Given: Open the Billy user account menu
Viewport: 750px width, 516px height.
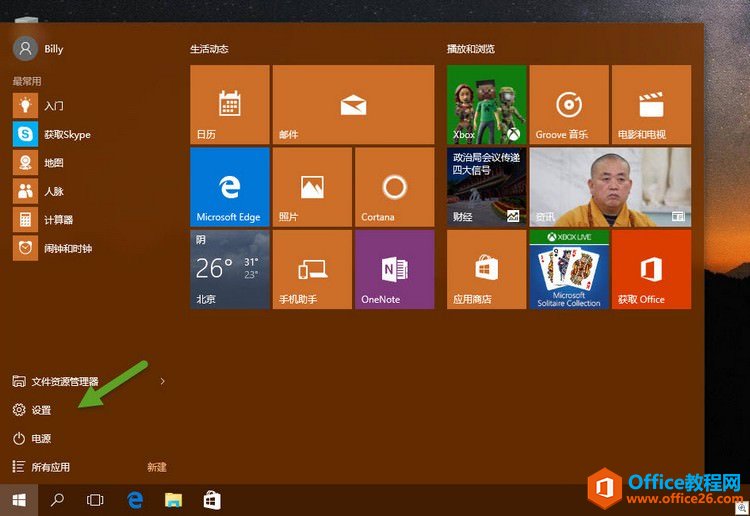Looking at the screenshot, I should [38, 49].
